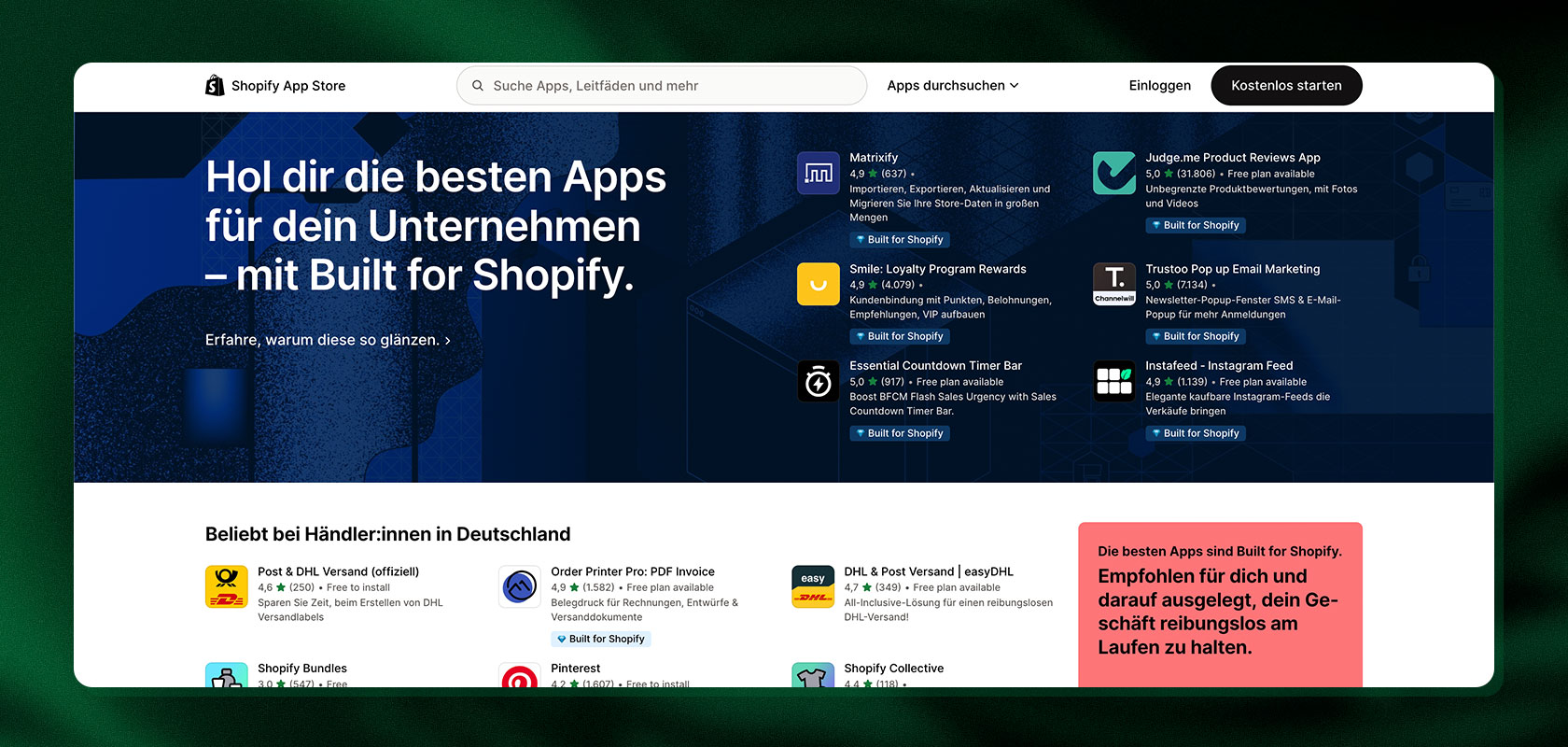
Task: Open the Essential Countdown Timer icon
Action: (819, 381)
